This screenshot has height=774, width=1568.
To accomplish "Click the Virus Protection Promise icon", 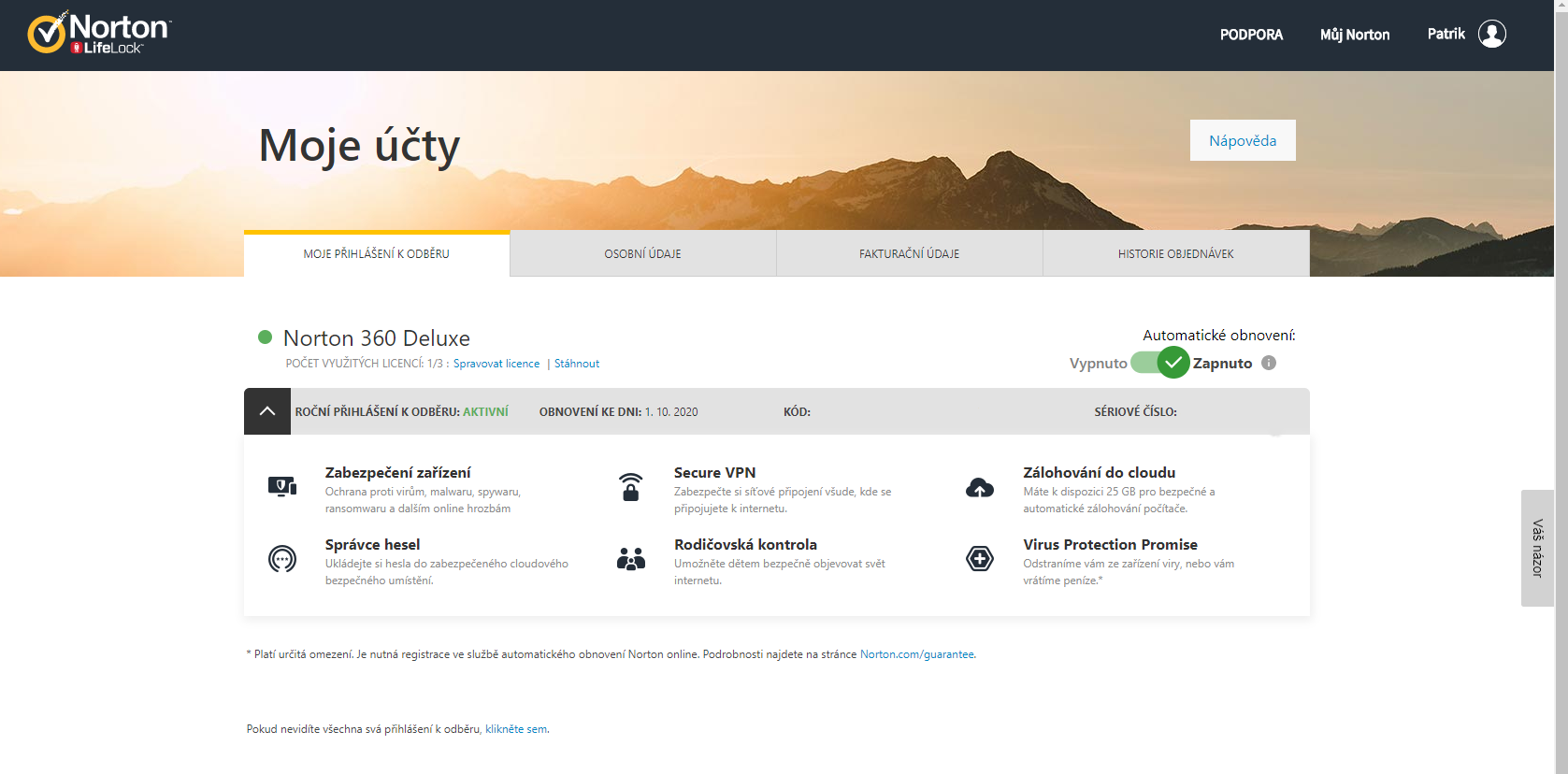I will (x=979, y=559).
